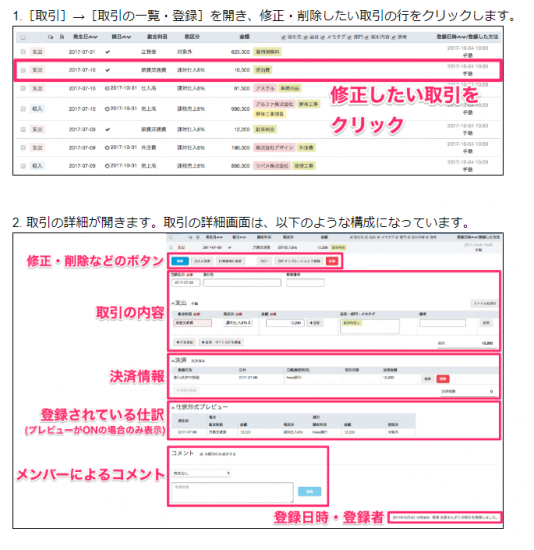Click the comment icon in the list header
Image resolution: width=534 pixels, height=550 pixels.
(51, 37)
